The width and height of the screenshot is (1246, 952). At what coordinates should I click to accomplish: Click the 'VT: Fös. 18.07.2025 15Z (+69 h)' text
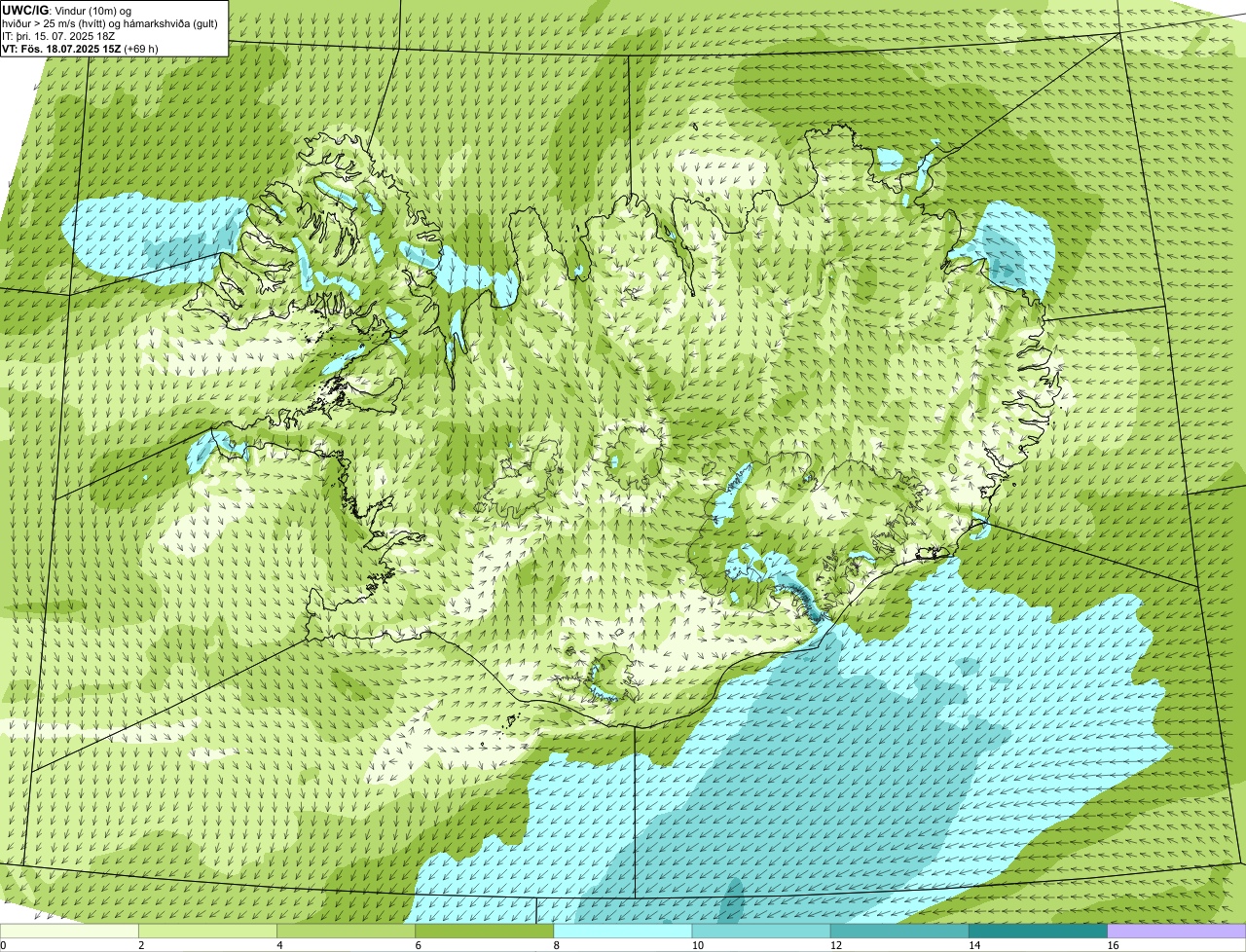click(x=80, y=48)
